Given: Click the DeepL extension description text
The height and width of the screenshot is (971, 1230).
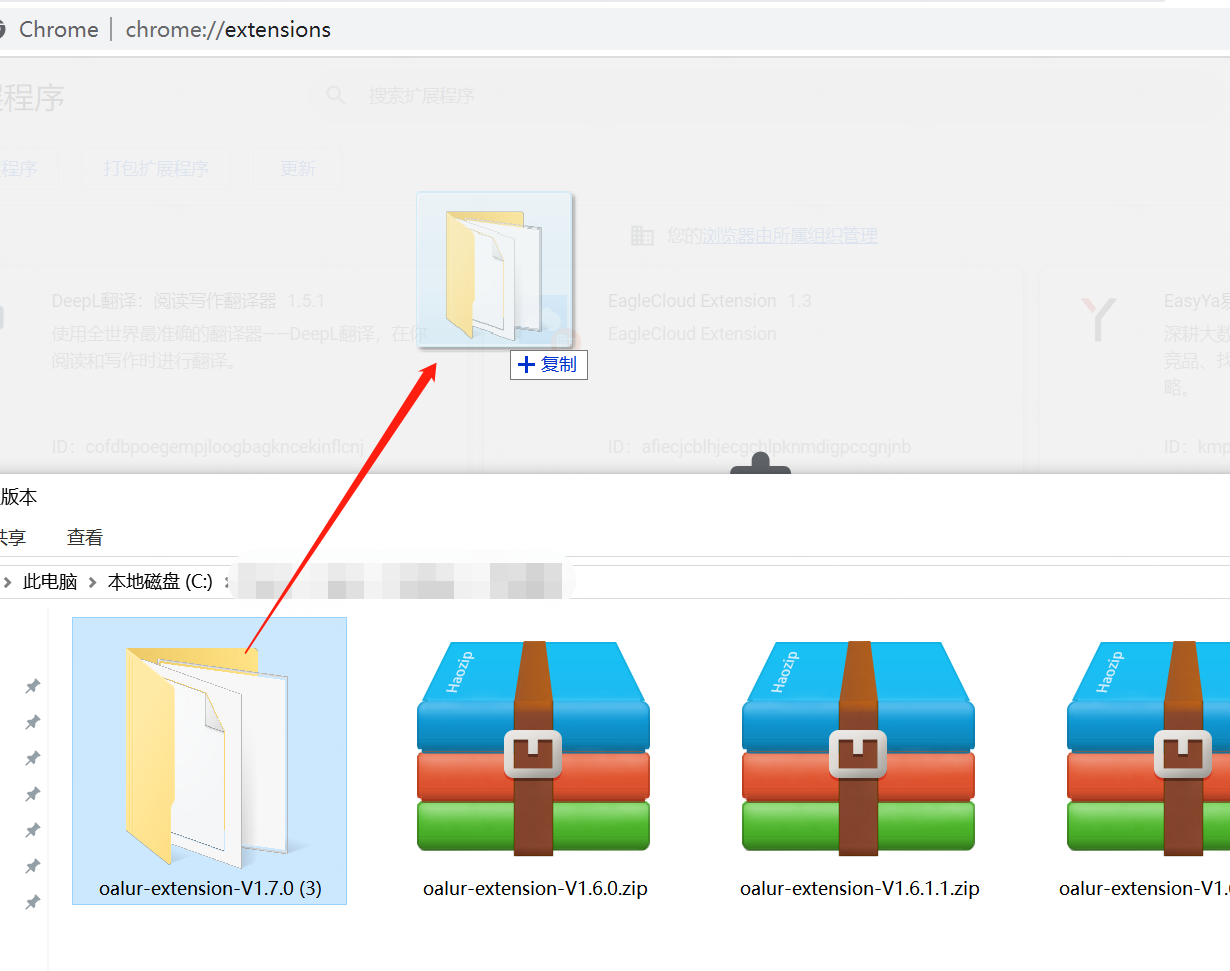Looking at the screenshot, I should point(238,347).
